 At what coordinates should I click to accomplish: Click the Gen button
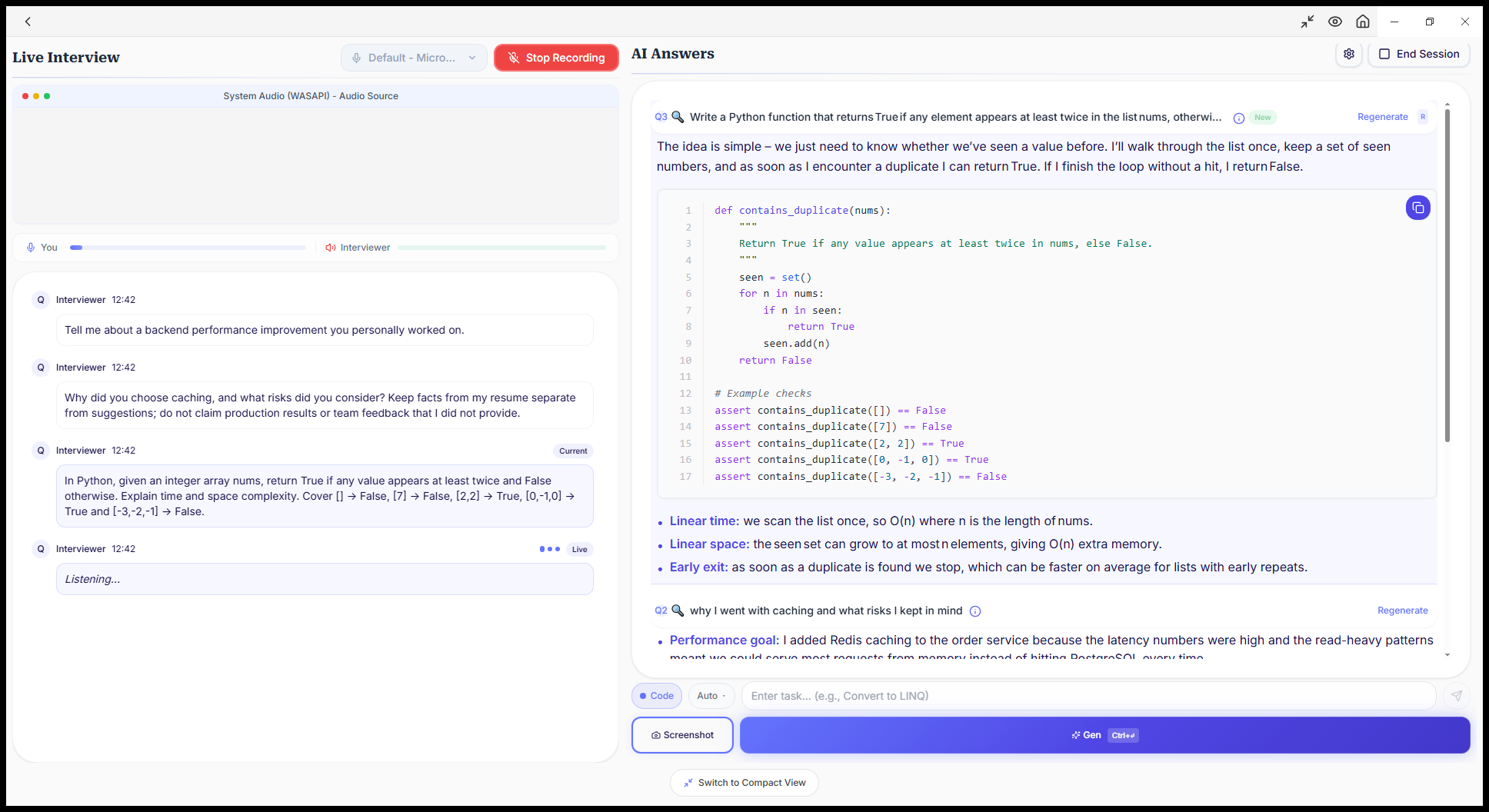click(1105, 735)
